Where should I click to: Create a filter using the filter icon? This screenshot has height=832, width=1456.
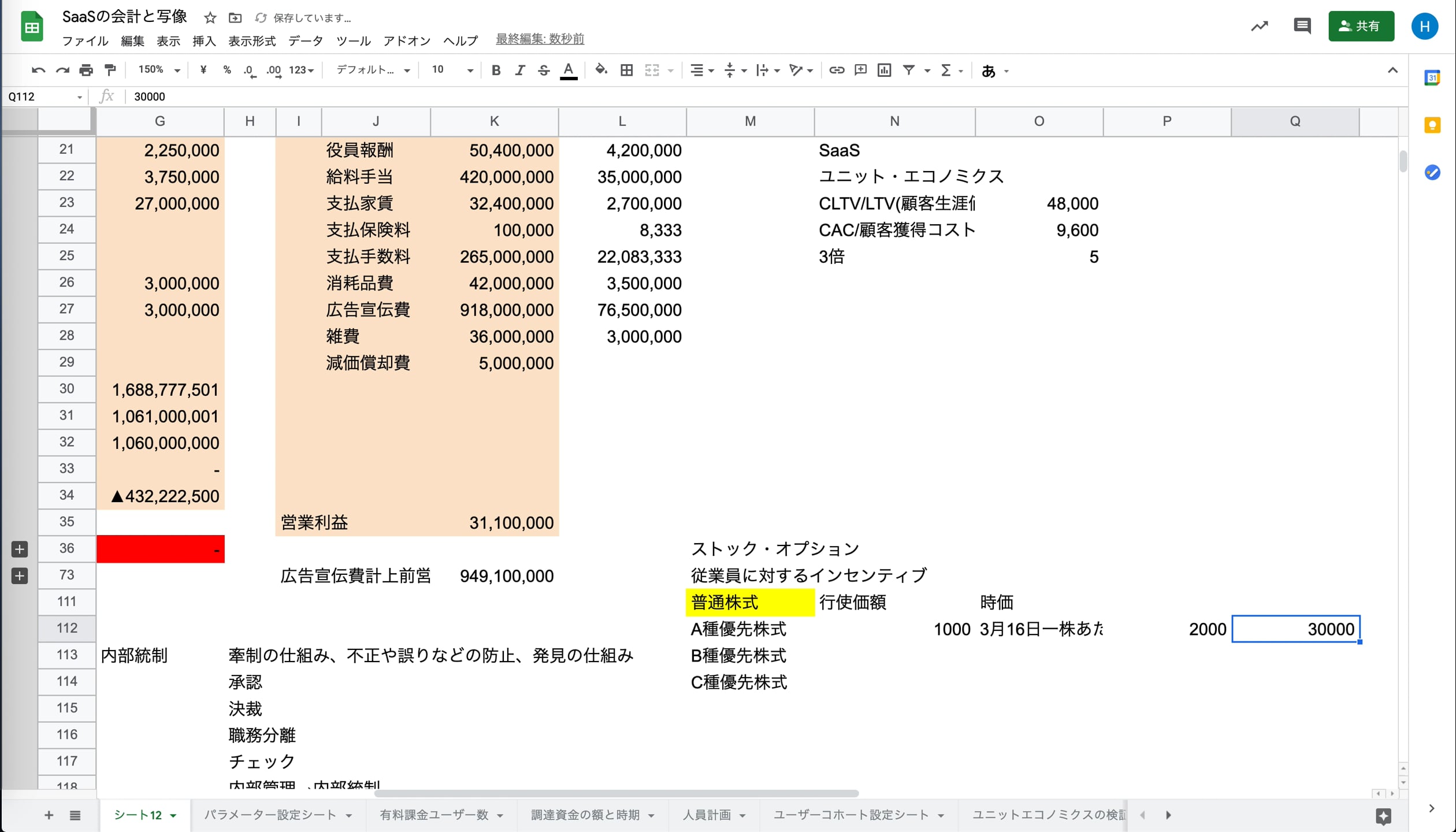click(909, 70)
